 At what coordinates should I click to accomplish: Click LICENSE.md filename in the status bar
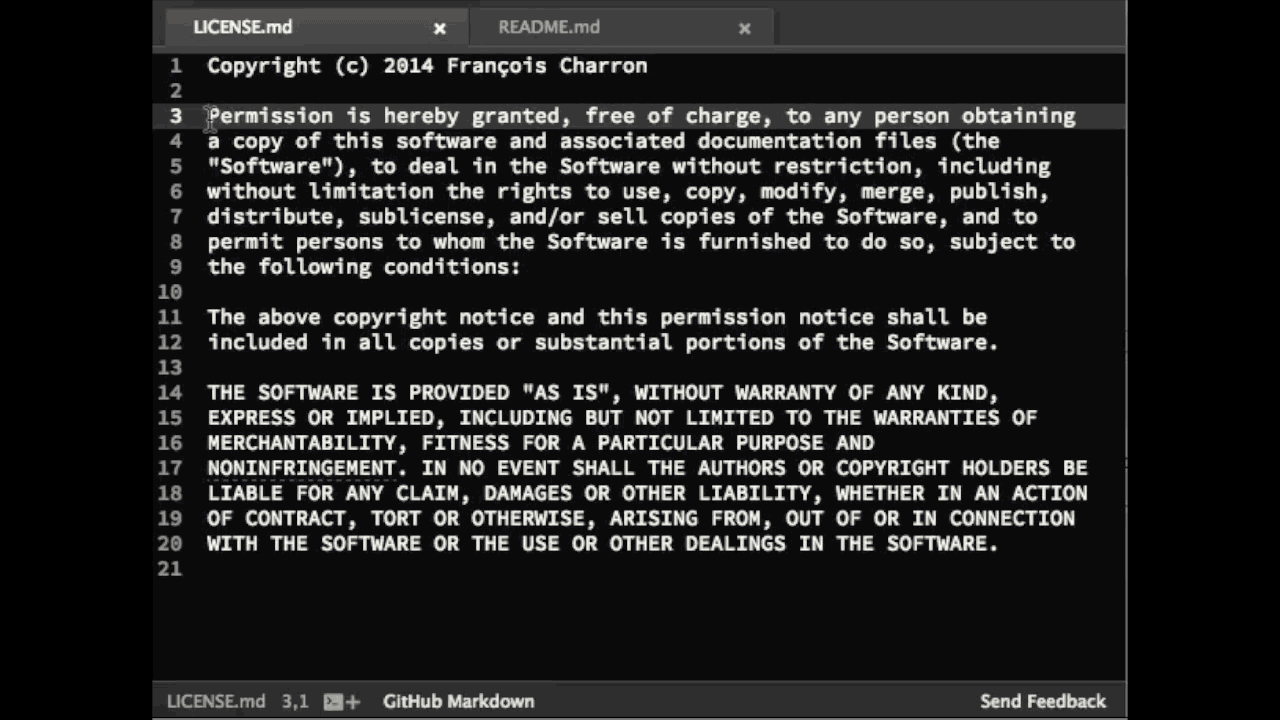pos(215,701)
